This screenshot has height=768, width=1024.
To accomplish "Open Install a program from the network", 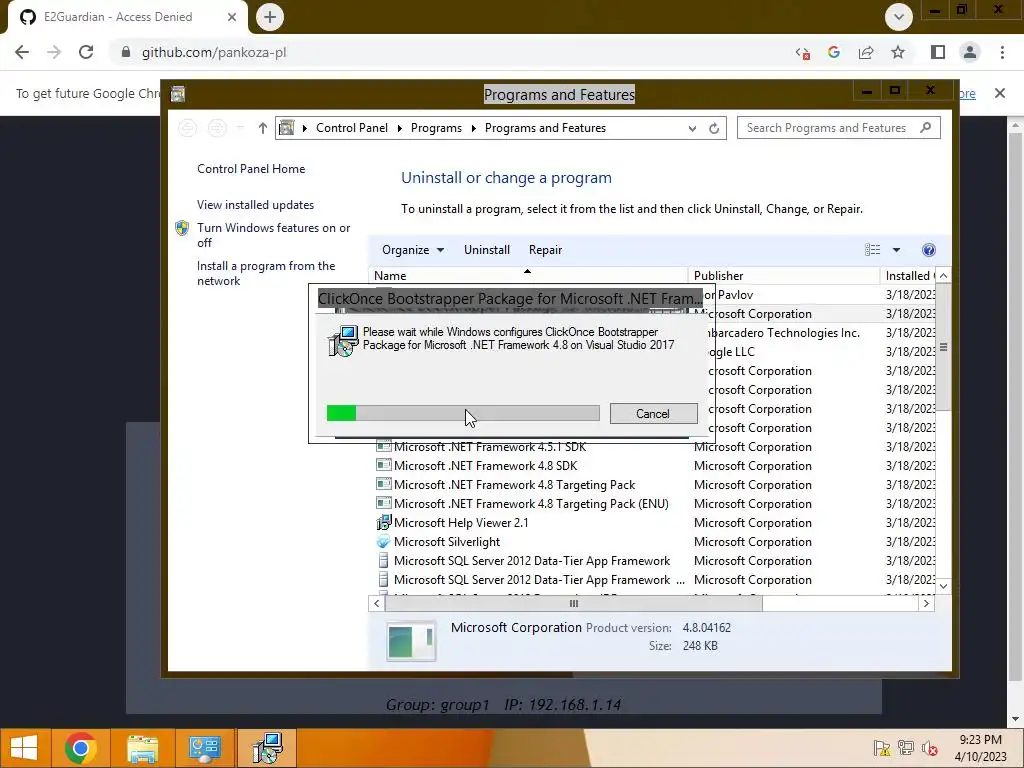I will [x=266, y=273].
